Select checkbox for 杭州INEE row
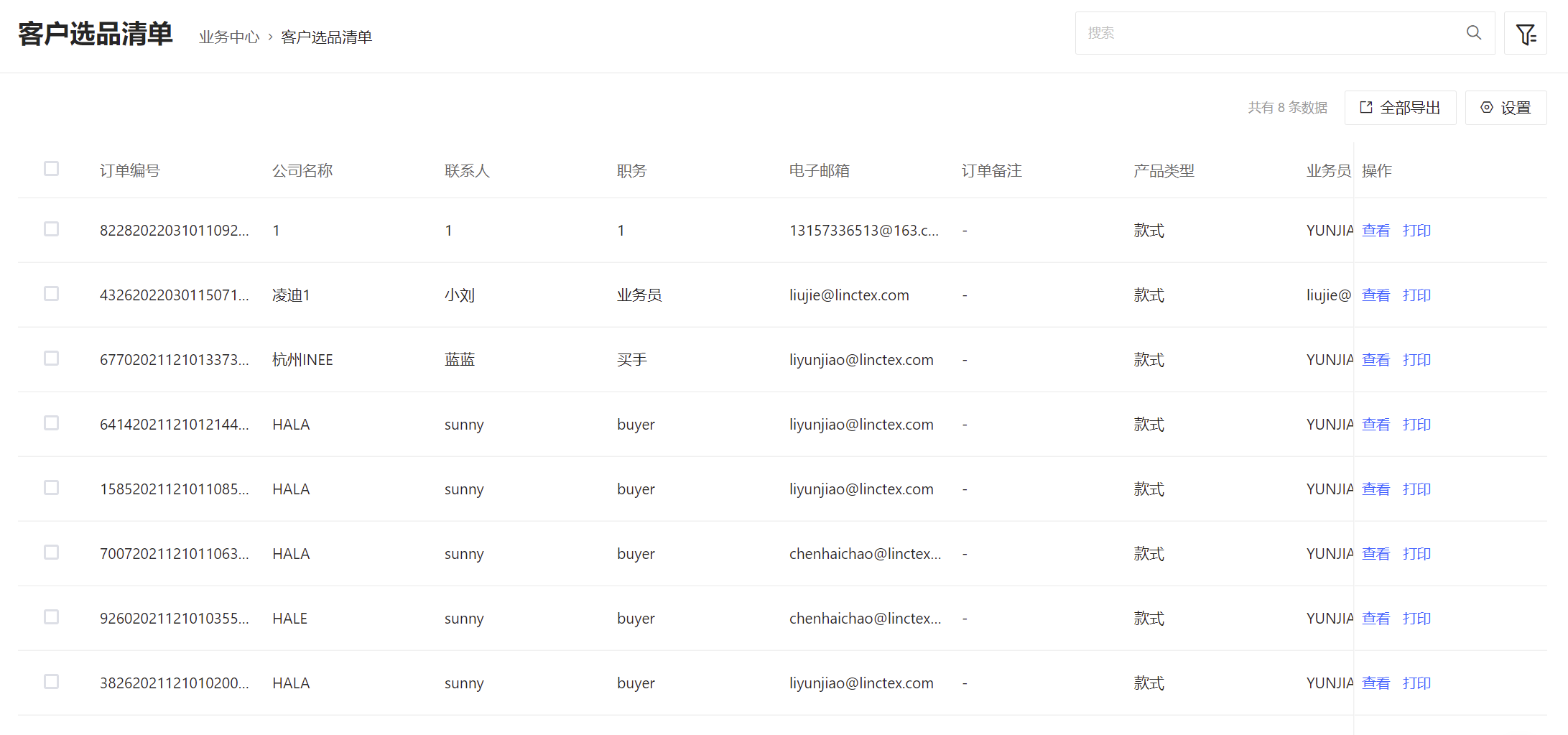 [x=51, y=359]
